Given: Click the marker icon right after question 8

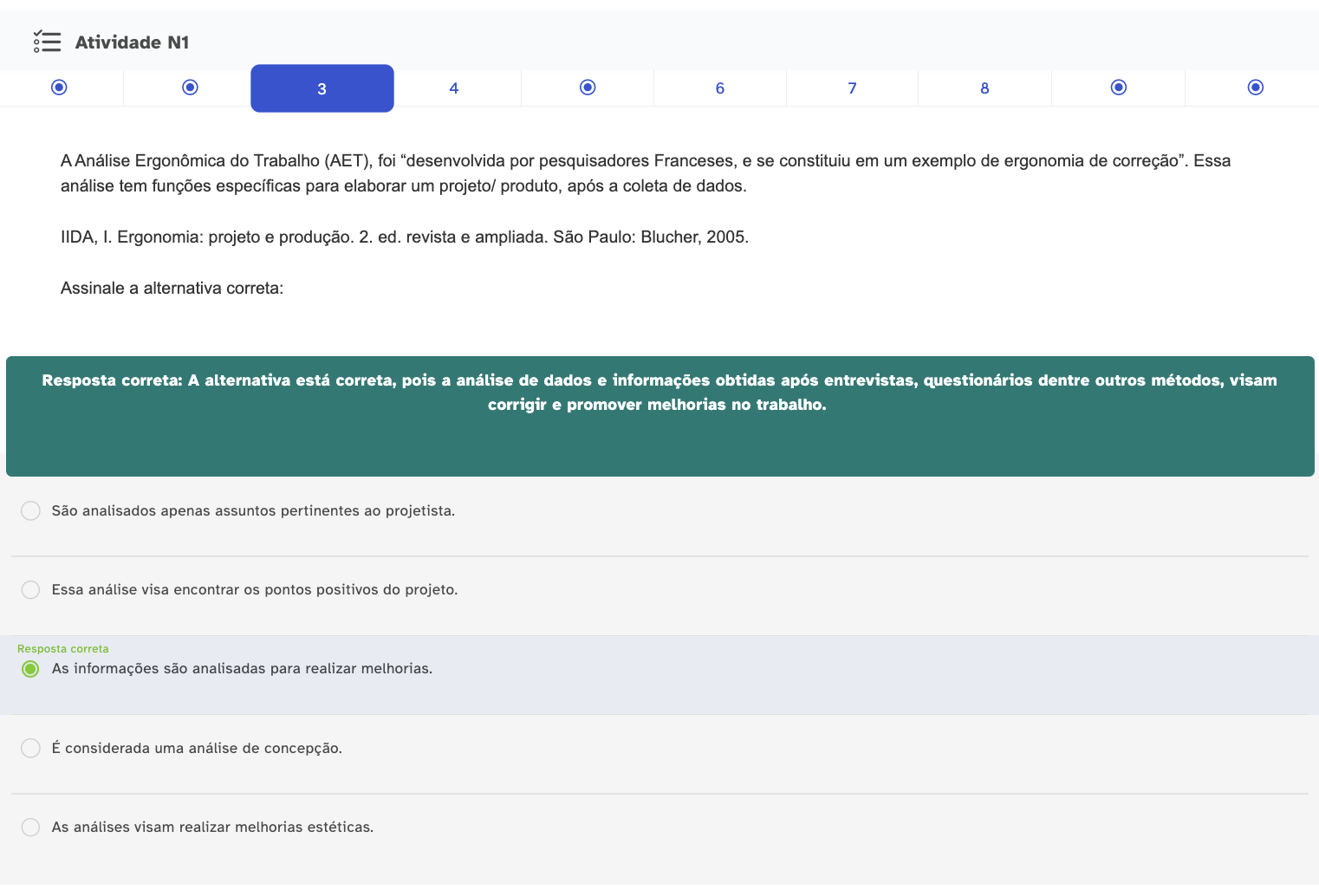Looking at the screenshot, I should (1119, 88).
